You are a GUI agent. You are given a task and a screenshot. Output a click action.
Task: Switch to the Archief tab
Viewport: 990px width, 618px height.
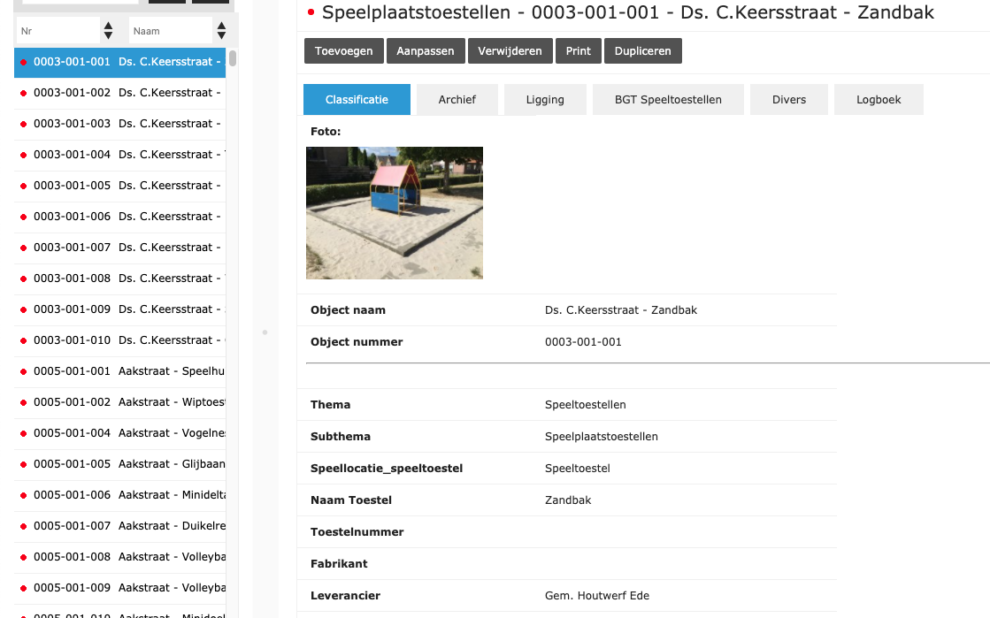pyautogui.click(x=457, y=100)
